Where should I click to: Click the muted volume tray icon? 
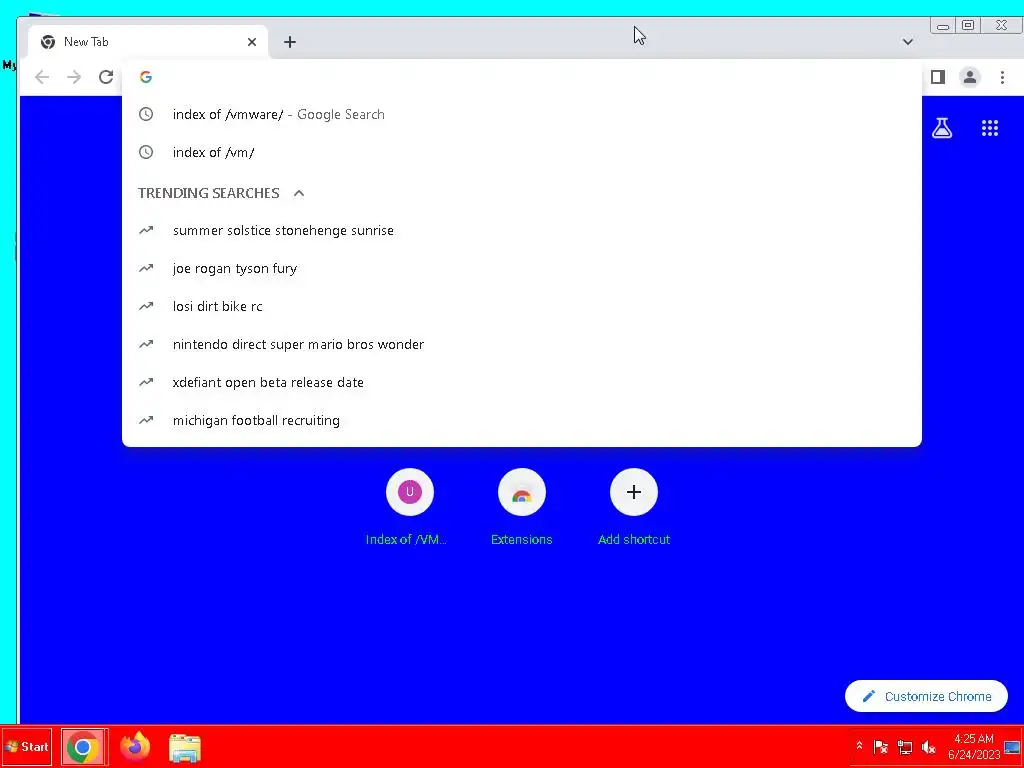pos(928,747)
